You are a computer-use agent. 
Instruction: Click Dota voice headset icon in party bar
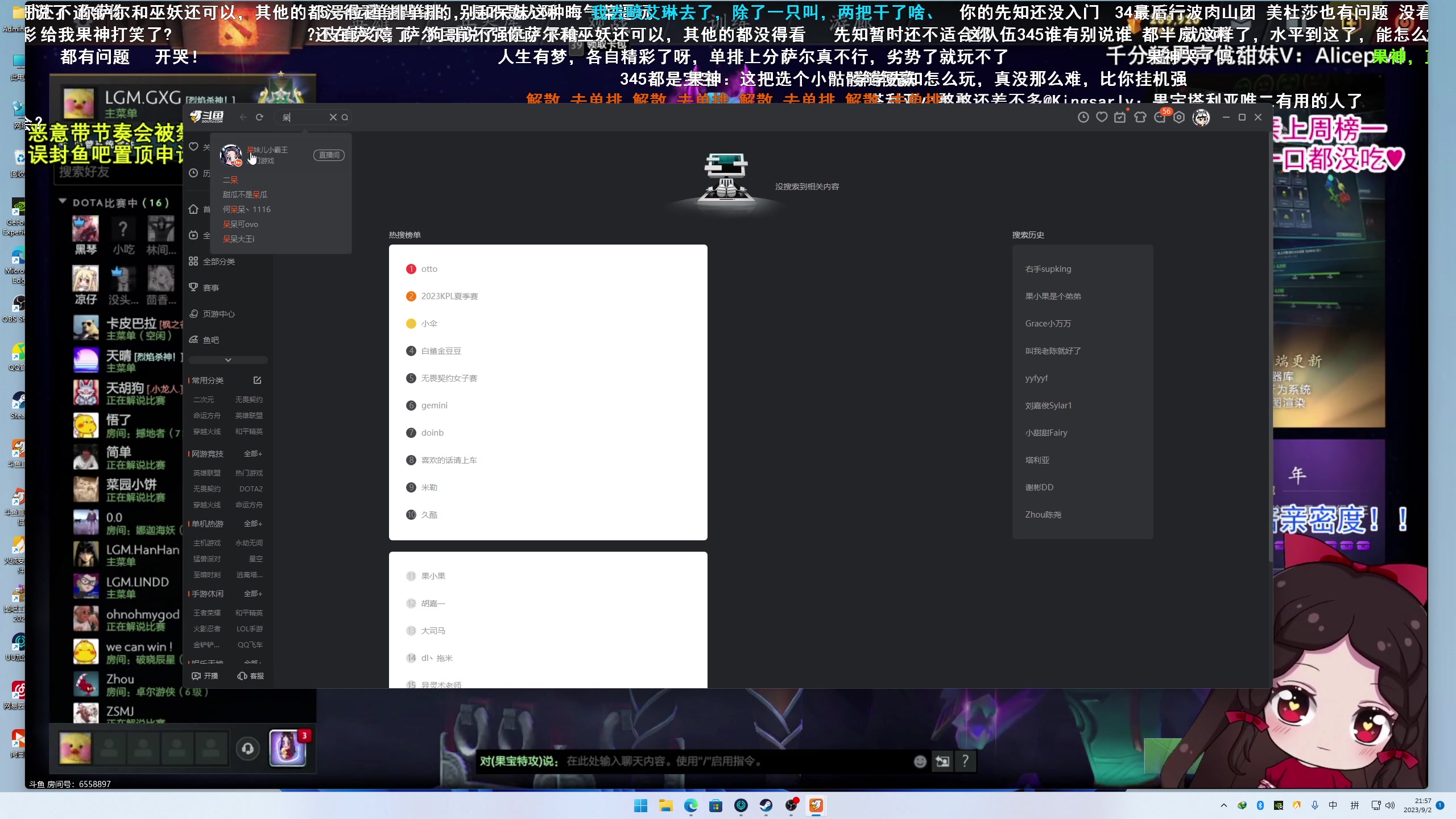tap(247, 748)
